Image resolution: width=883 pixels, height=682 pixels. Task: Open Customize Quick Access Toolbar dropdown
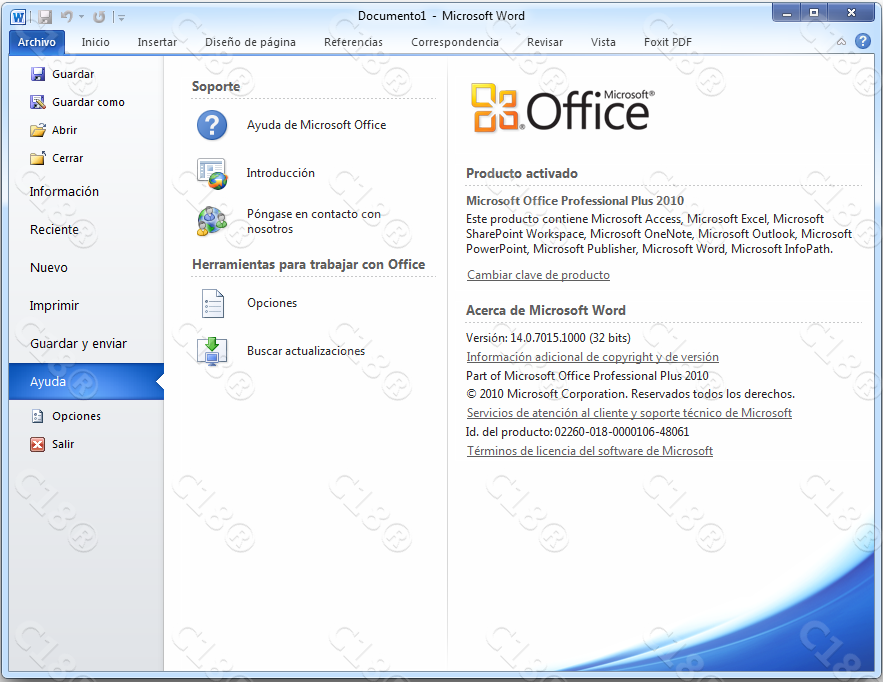(120, 17)
